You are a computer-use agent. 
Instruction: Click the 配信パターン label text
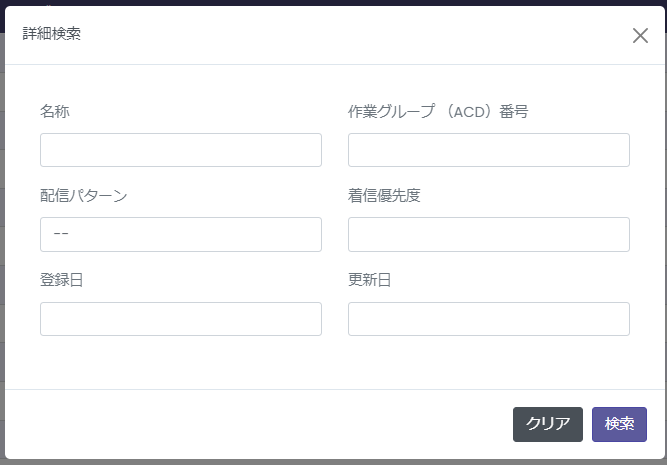pyautogui.click(x=84, y=195)
